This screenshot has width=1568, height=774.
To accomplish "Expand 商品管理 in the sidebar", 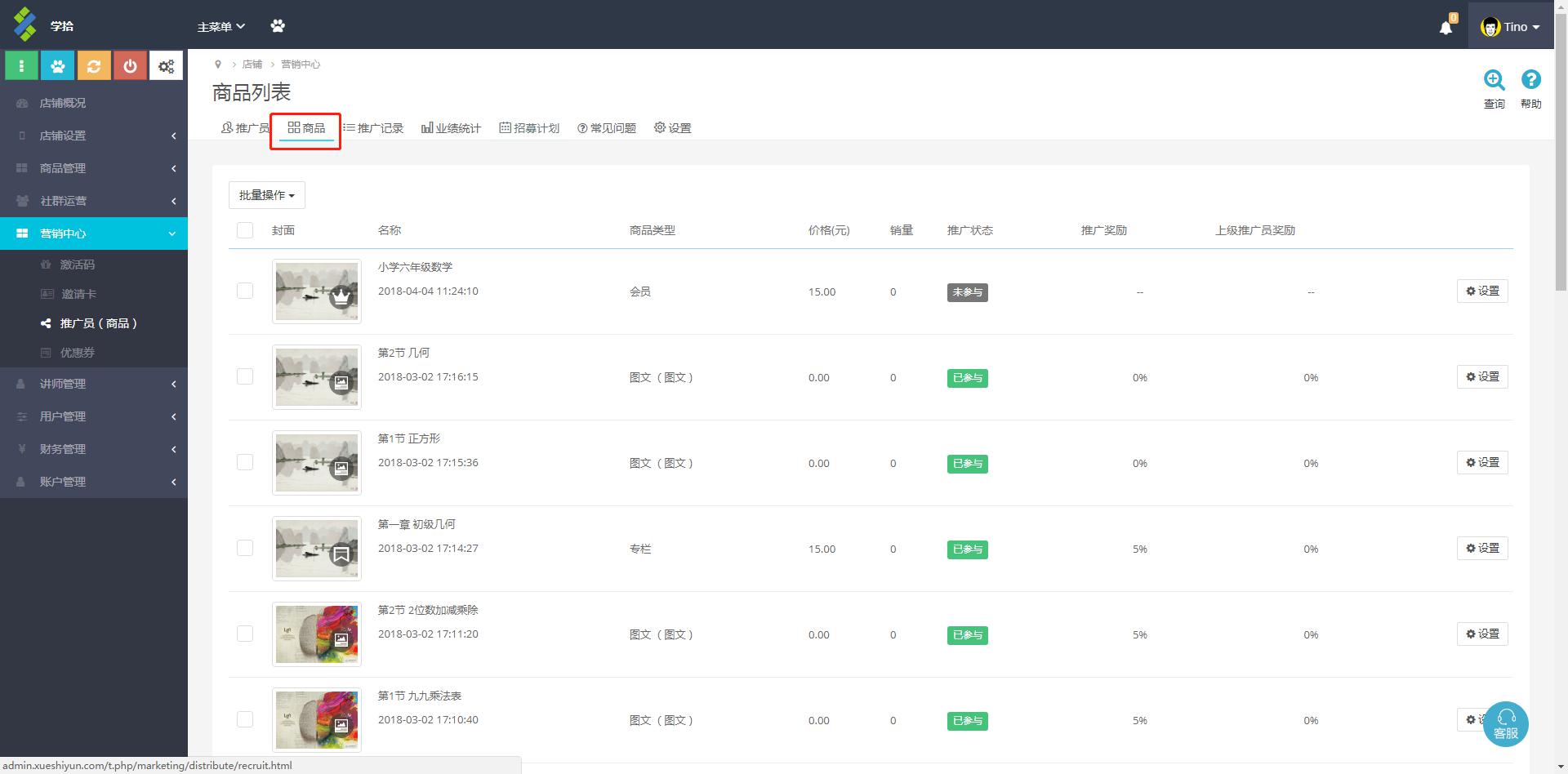I will pyautogui.click(x=94, y=168).
